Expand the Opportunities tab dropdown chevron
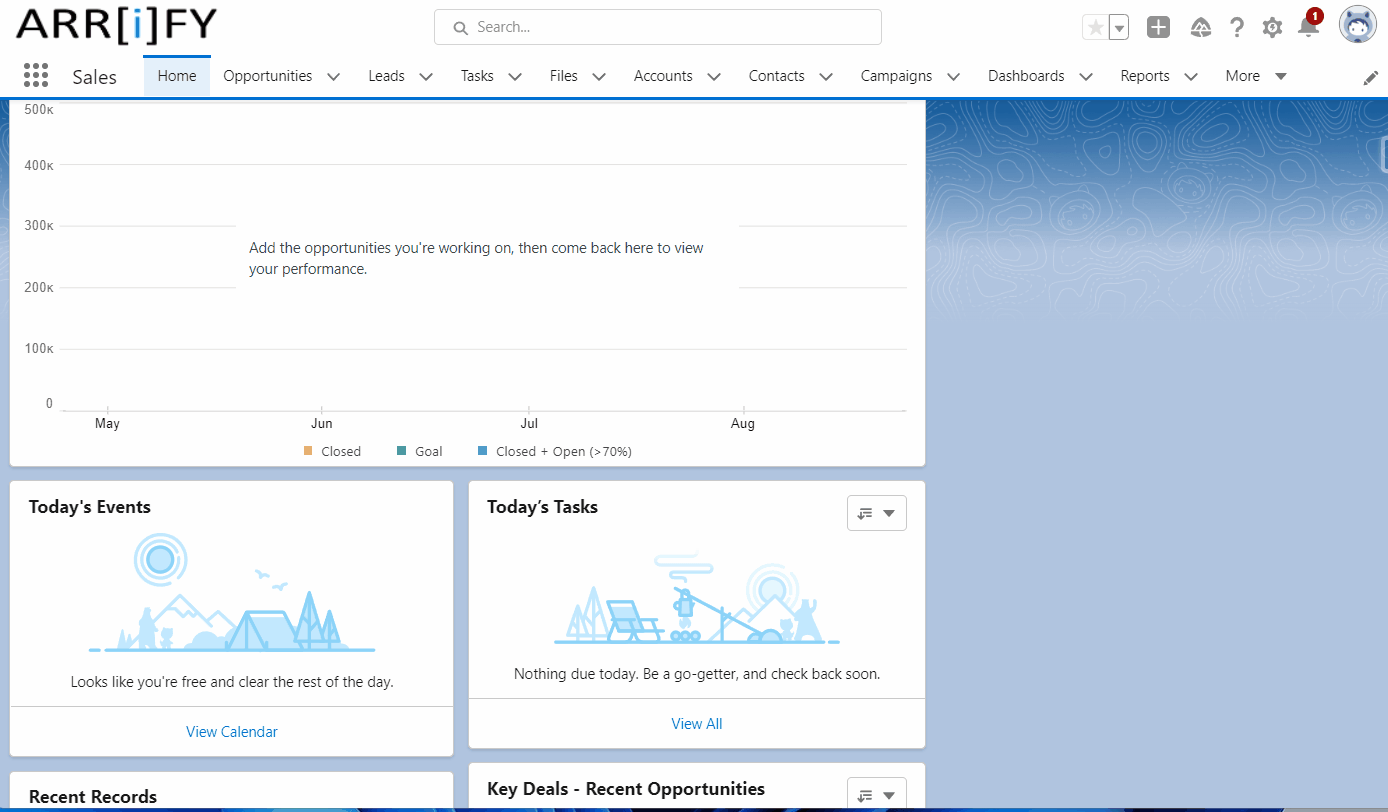 (334, 77)
